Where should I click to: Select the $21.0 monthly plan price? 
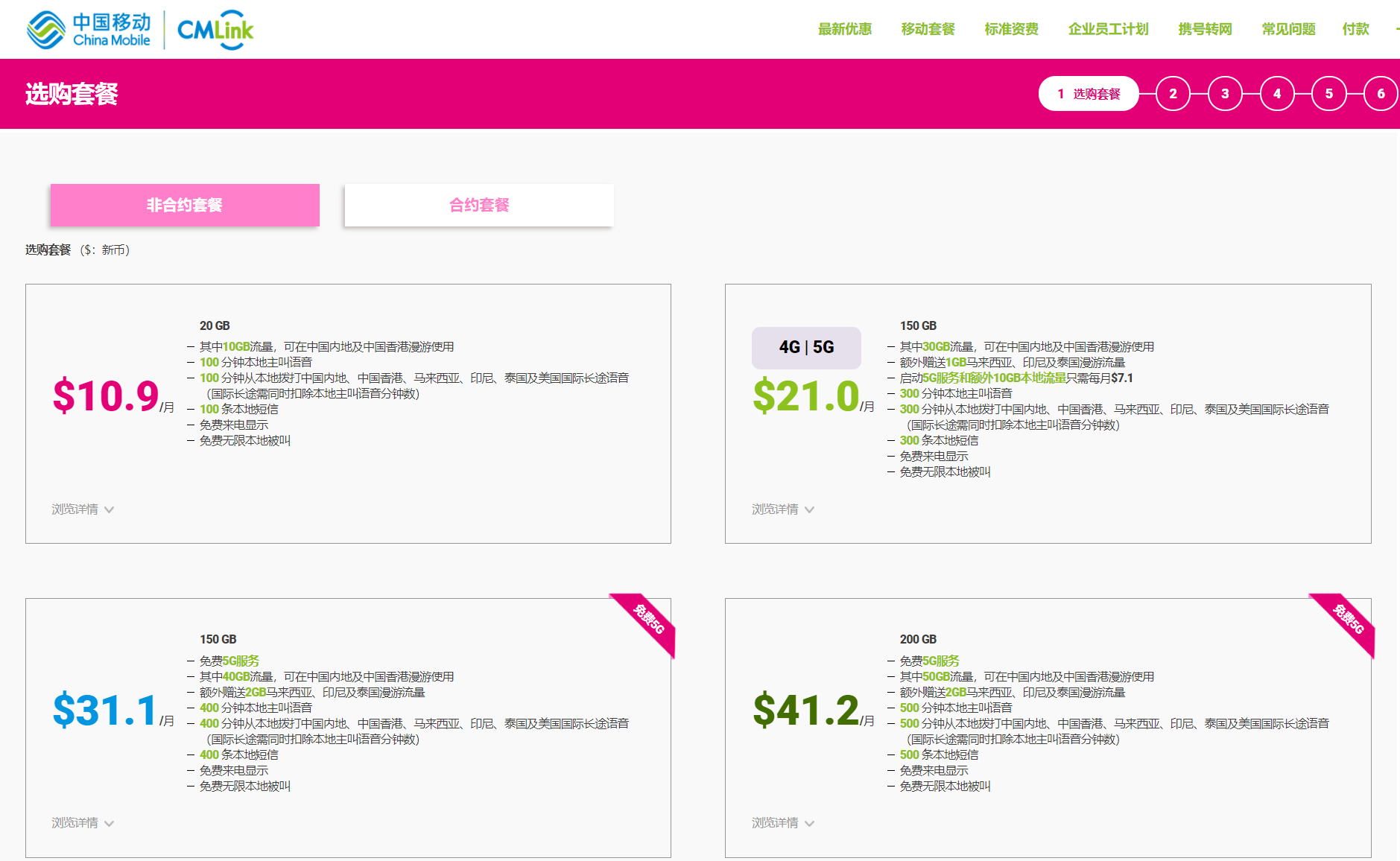(x=814, y=395)
